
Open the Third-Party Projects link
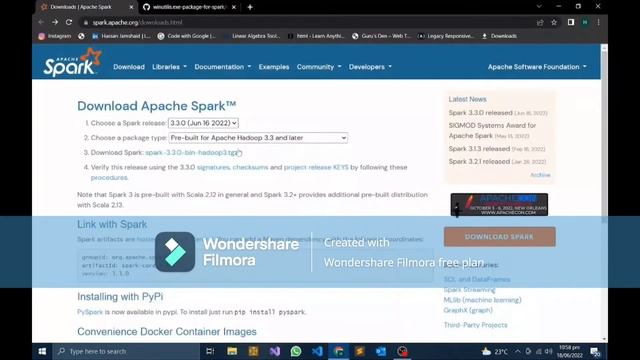coord(476,325)
